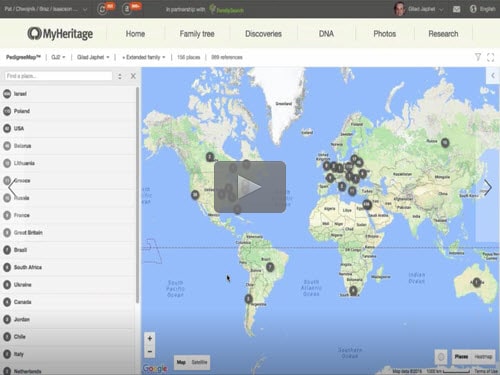
Task: Select France in places list
Action: click(x=68, y=215)
